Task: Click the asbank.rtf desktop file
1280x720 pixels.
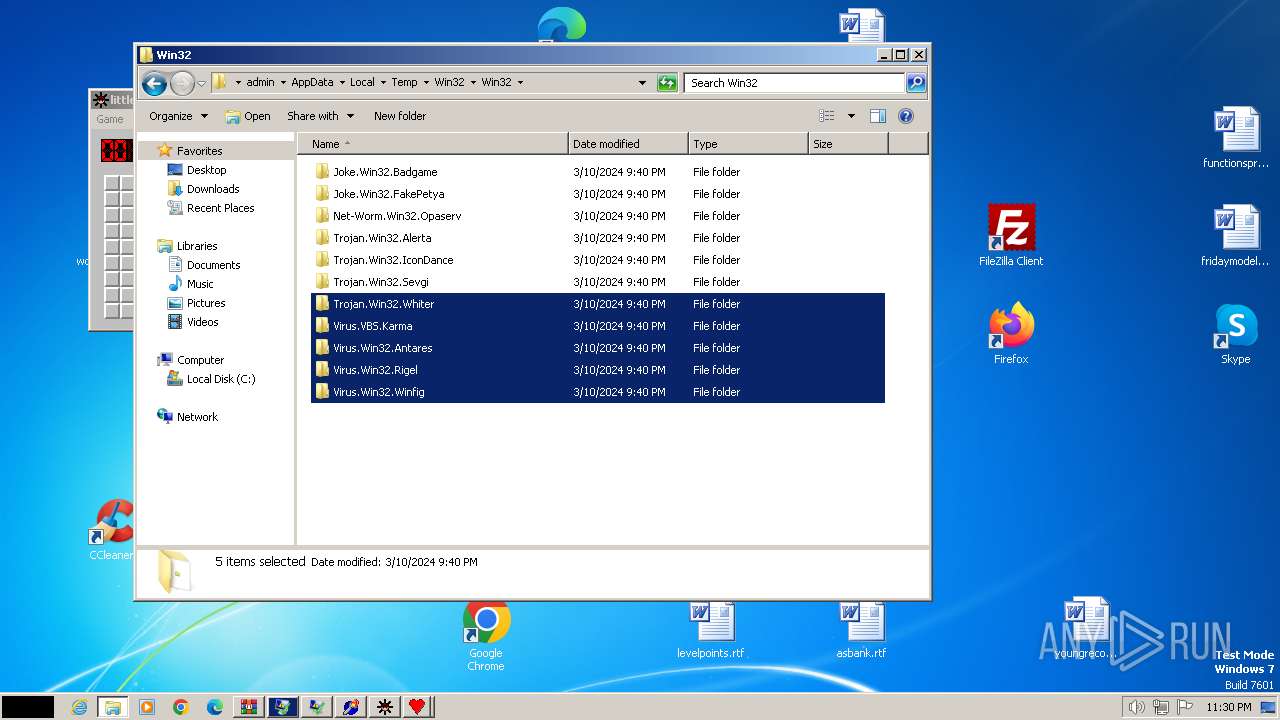Action: [861, 629]
